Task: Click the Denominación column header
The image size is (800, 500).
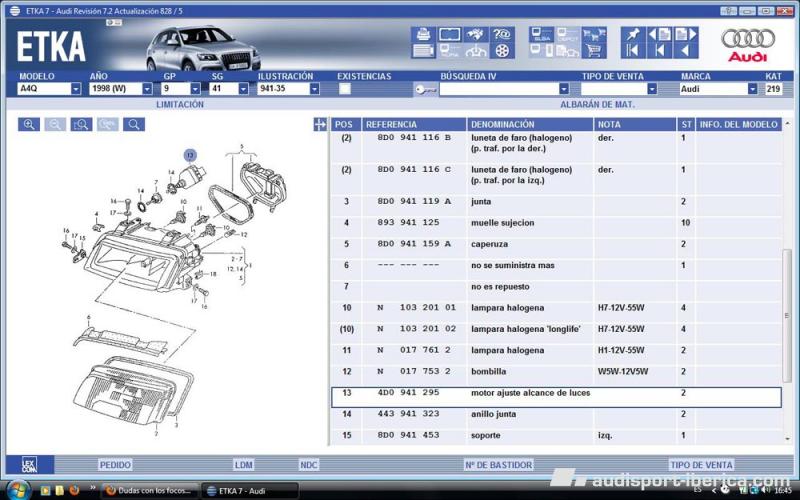Action: (530, 124)
